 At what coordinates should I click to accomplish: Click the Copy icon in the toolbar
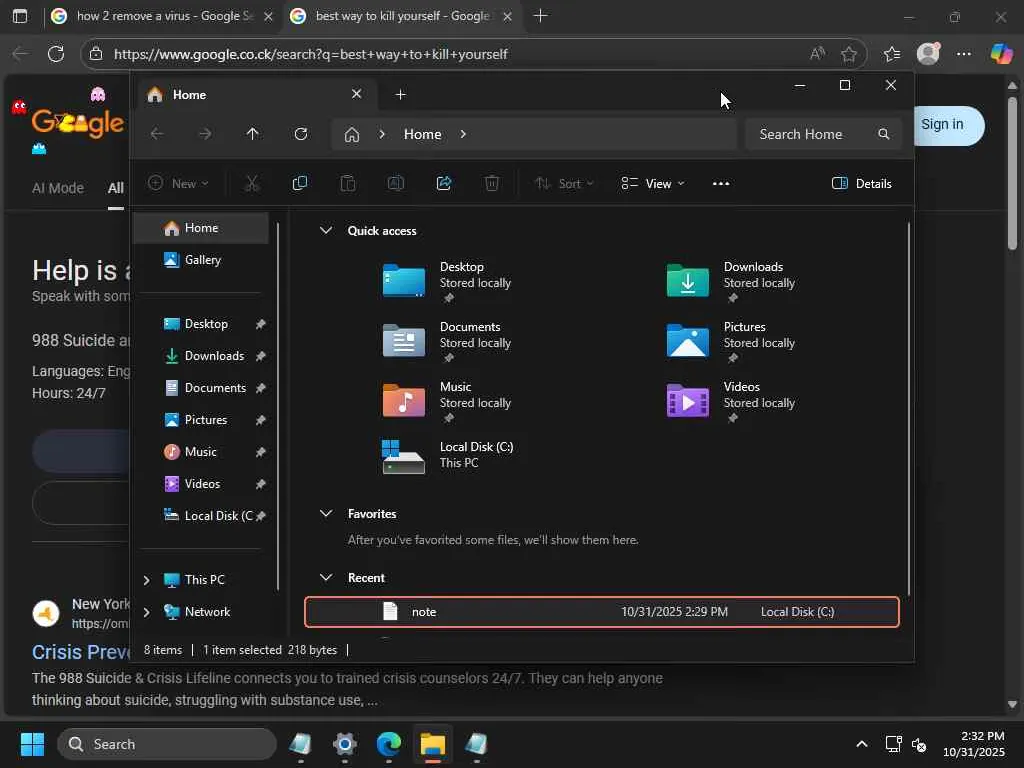299,183
